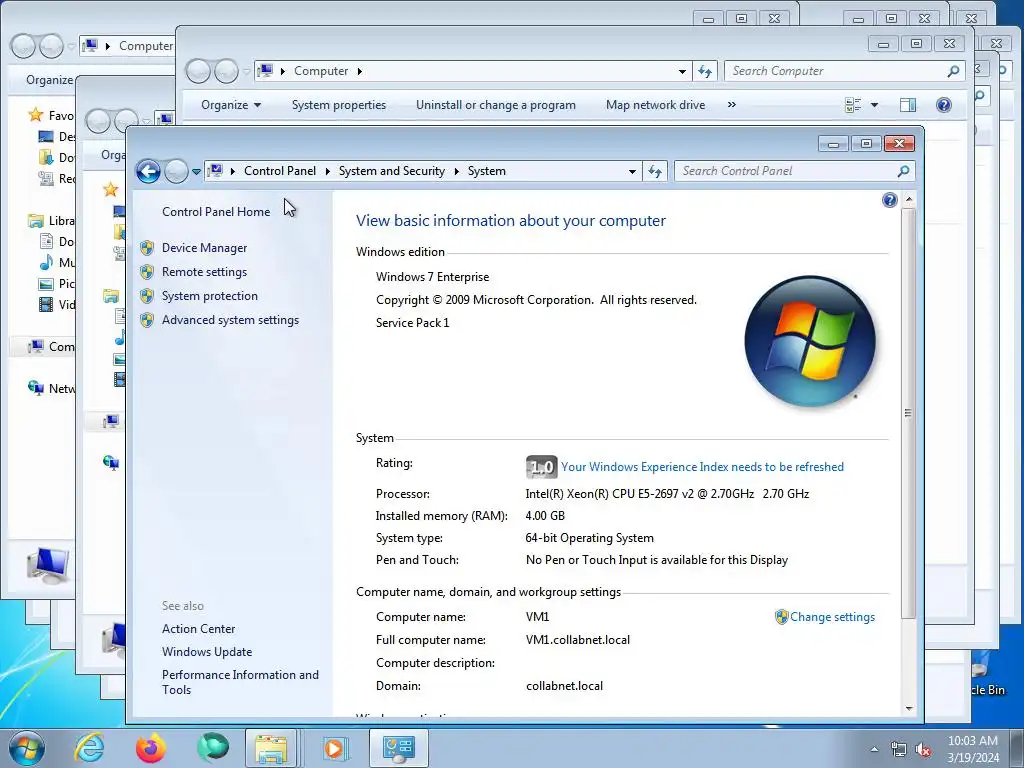Screen dimensions: 1024x768
Task: Change view icon in Computer window
Action: point(853,105)
